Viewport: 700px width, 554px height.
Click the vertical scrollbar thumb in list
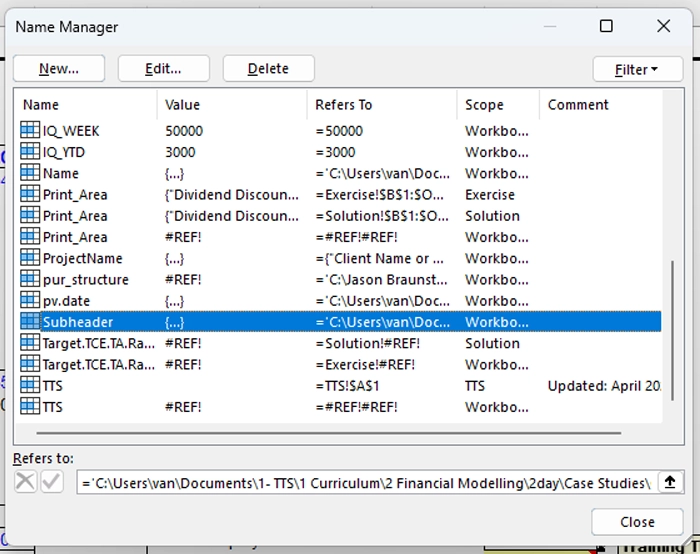(x=672, y=330)
